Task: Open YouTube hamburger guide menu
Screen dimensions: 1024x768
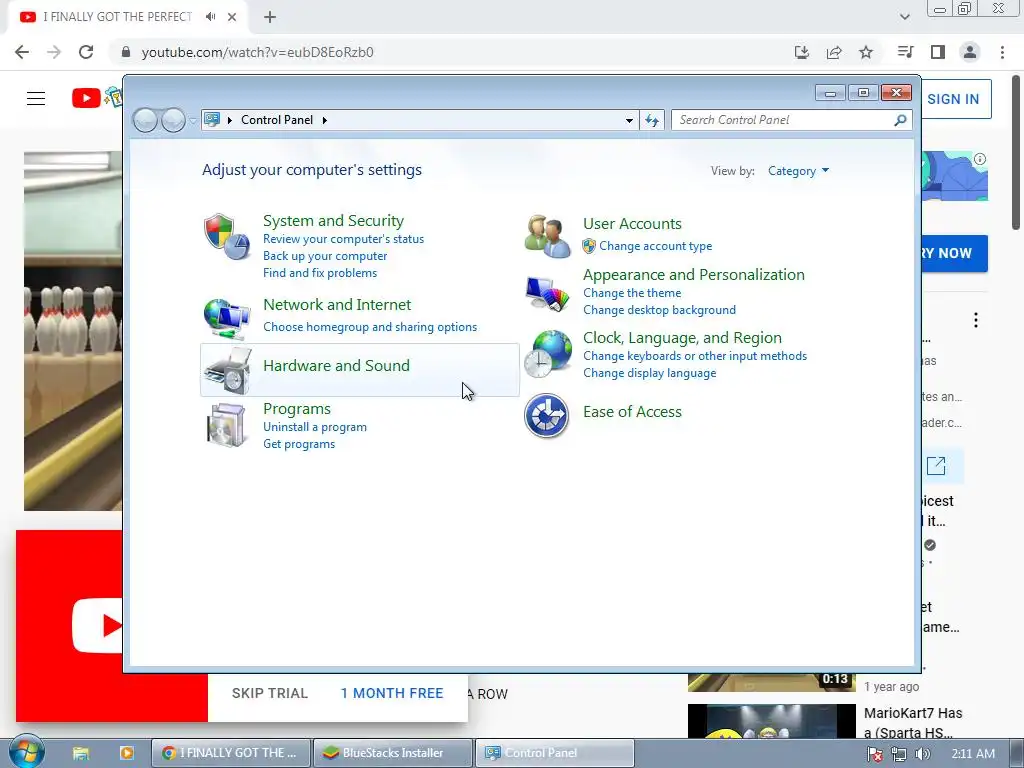Action: tap(36, 99)
